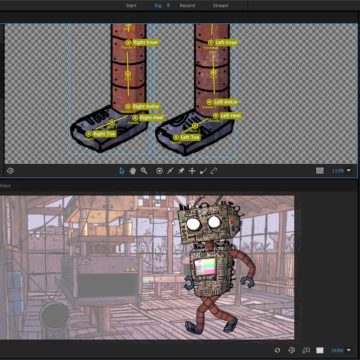Open the puppet panel zoom percentage dropdown
This screenshot has height=360, width=360.
[341, 171]
